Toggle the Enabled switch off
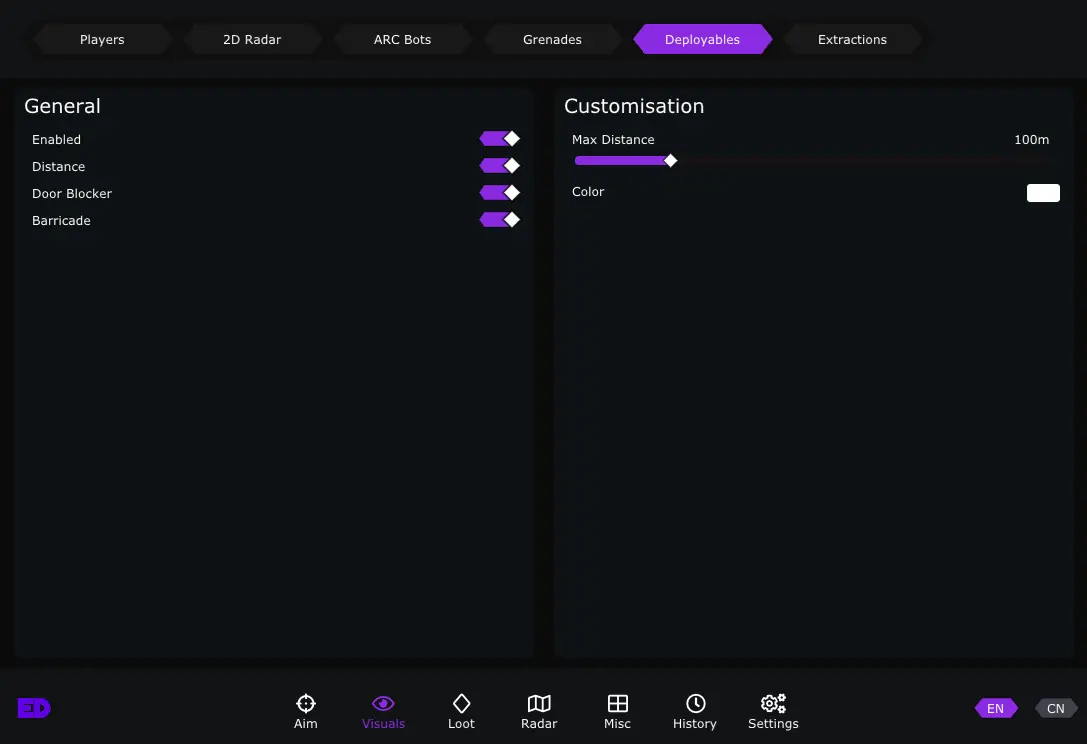Screen dimensions: 1087x744 500,139
